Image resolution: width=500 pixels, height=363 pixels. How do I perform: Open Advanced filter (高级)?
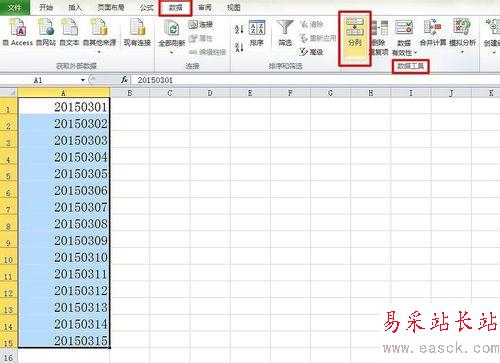tap(312, 52)
